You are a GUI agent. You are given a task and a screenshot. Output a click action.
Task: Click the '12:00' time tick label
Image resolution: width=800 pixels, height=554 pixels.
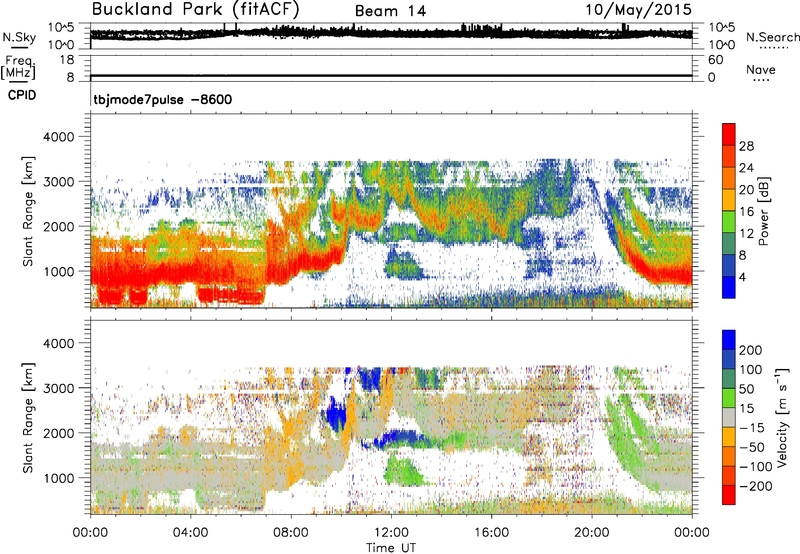point(391,532)
